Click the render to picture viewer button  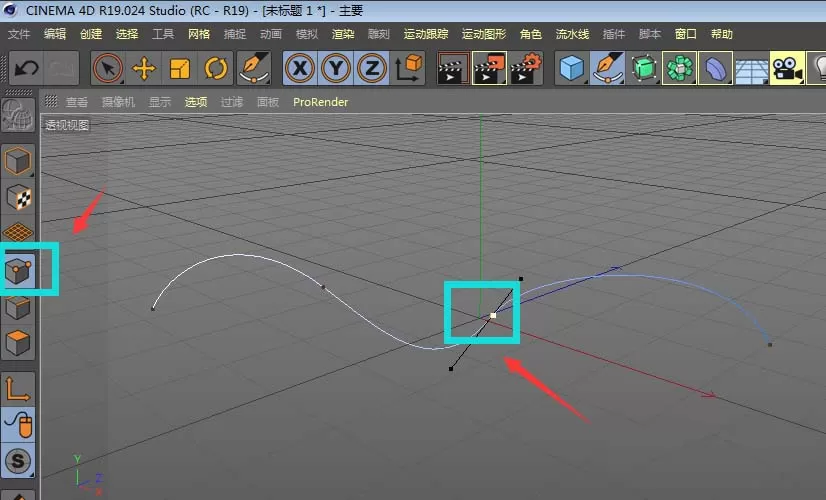(489, 68)
